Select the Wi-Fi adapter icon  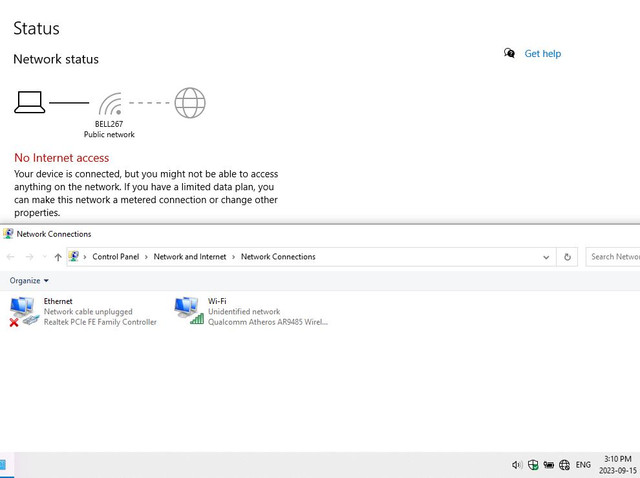pyautogui.click(x=189, y=311)
